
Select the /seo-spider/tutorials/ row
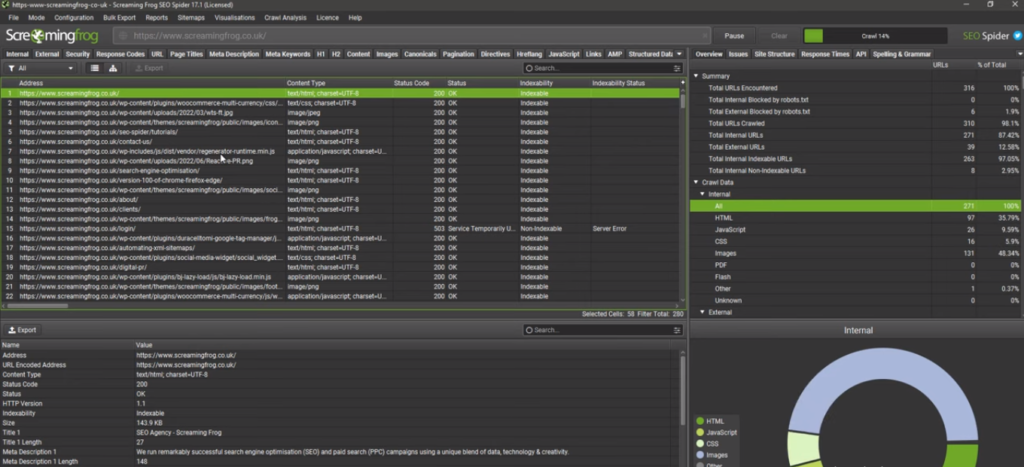point(340,132)
